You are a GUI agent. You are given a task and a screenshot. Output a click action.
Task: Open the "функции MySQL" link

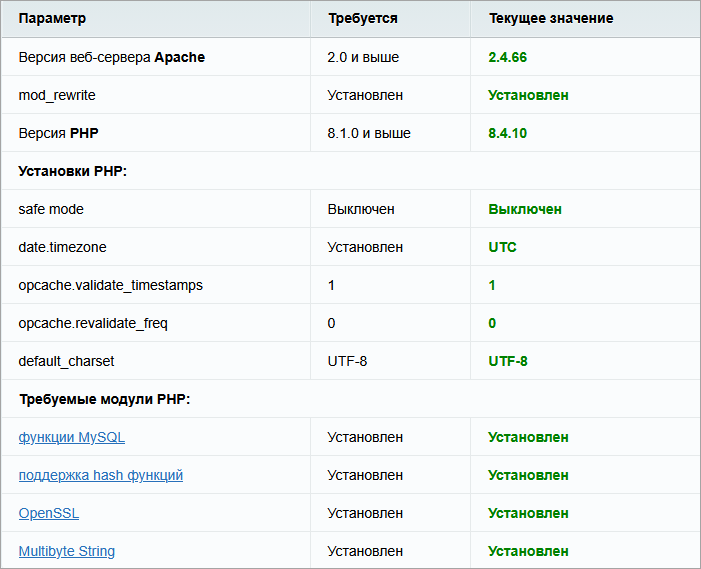[x=71, y=437]
